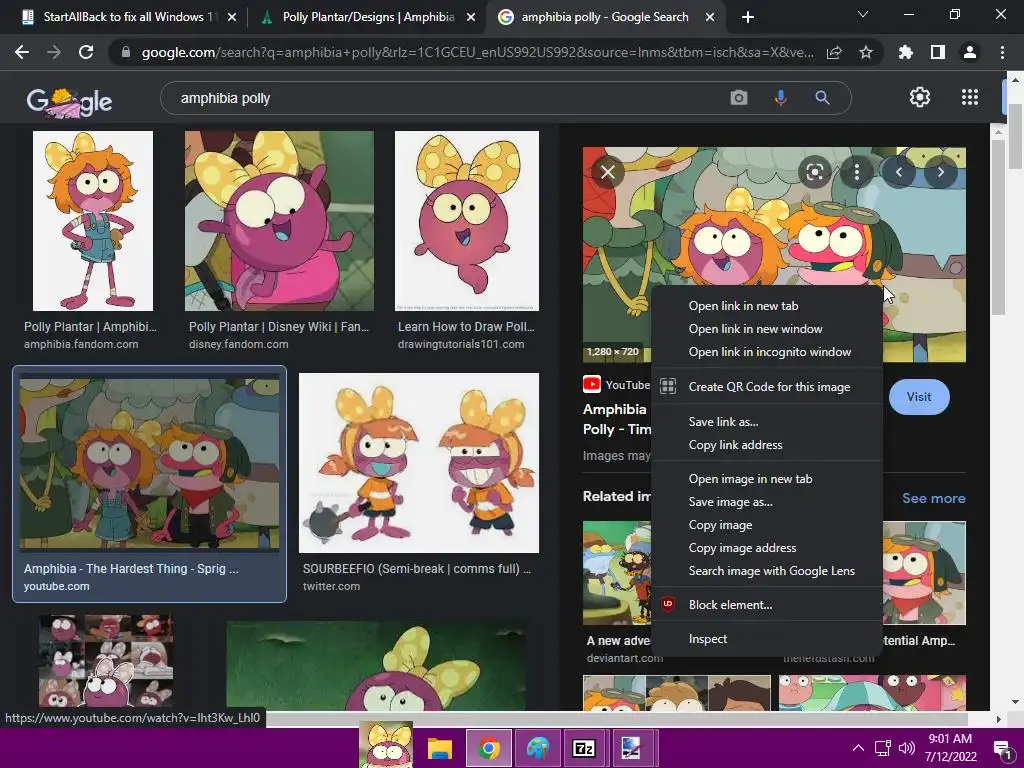Open SOURBEEFIO twitter.com image result
Screen dimensions: 1024x768
click(x=419, y=462)
